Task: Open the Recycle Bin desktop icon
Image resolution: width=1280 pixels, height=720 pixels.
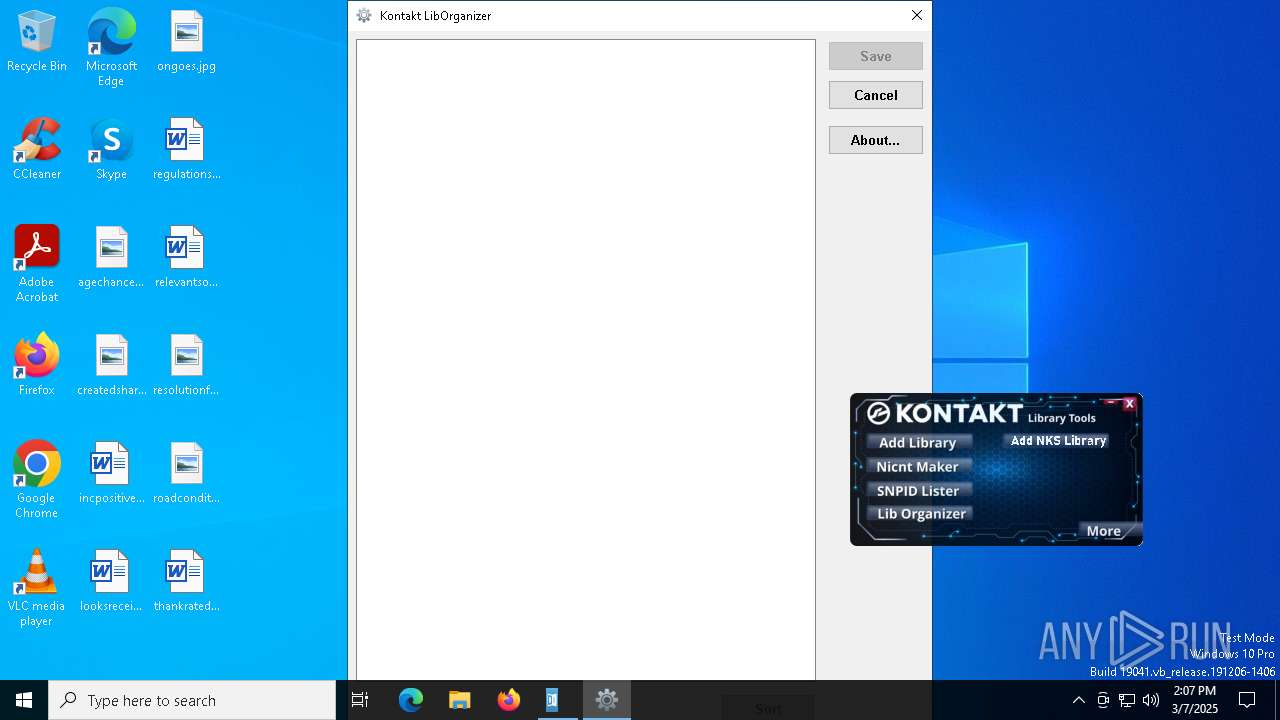Action: point(37,42)
